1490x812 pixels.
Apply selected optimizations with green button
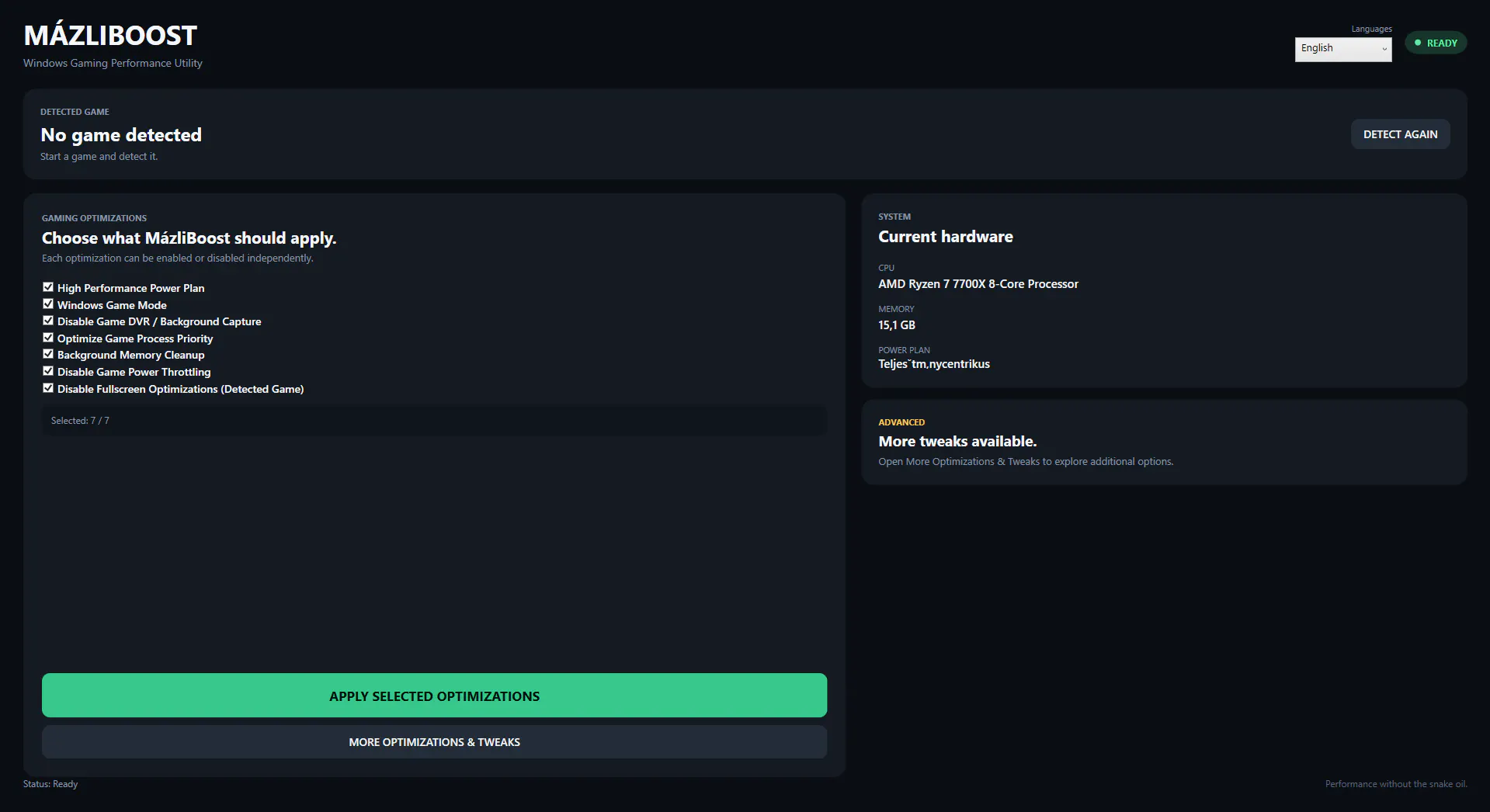pyautogui.click(x=434, y=696)
